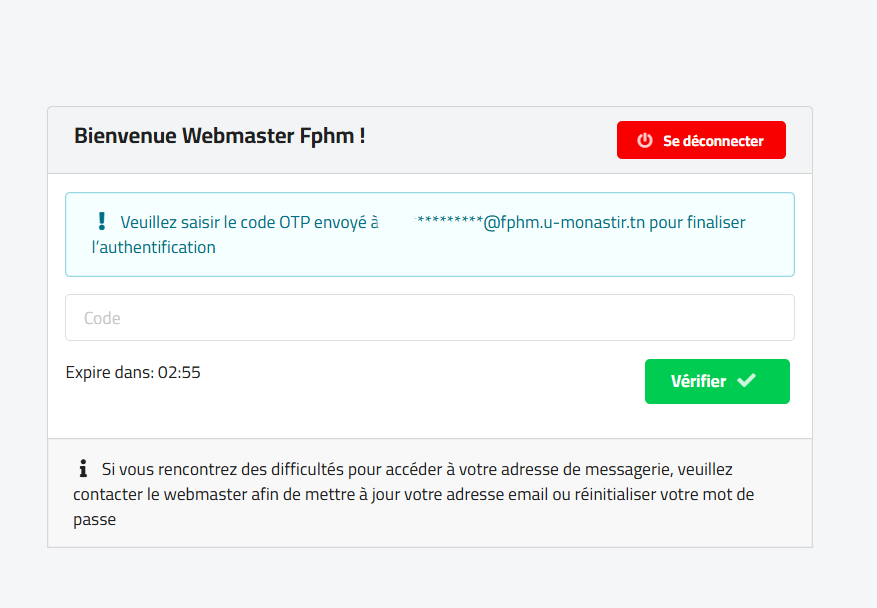Image resolution: width=877 pixels, height=608 pixels.
Task: Click the 'Veuillez saisir le code OTP' text
Action: (249, 223)
